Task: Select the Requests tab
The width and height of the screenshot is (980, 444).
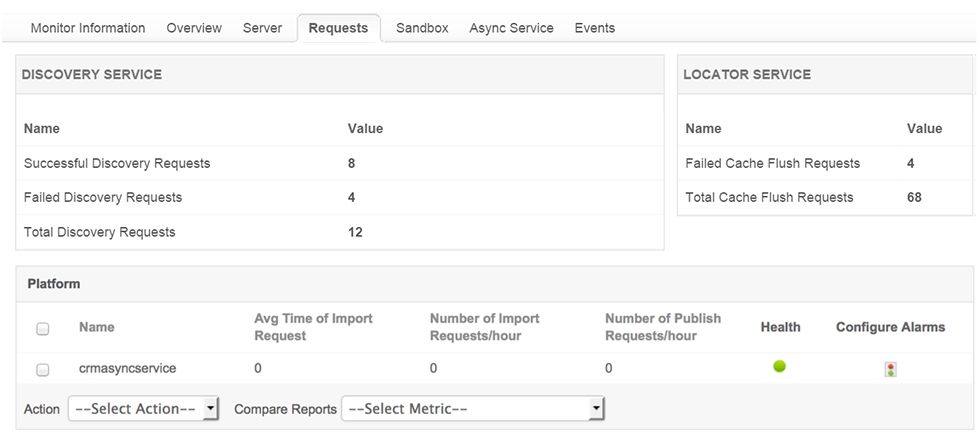Action: pyautogui.click(x=338, y=28)
